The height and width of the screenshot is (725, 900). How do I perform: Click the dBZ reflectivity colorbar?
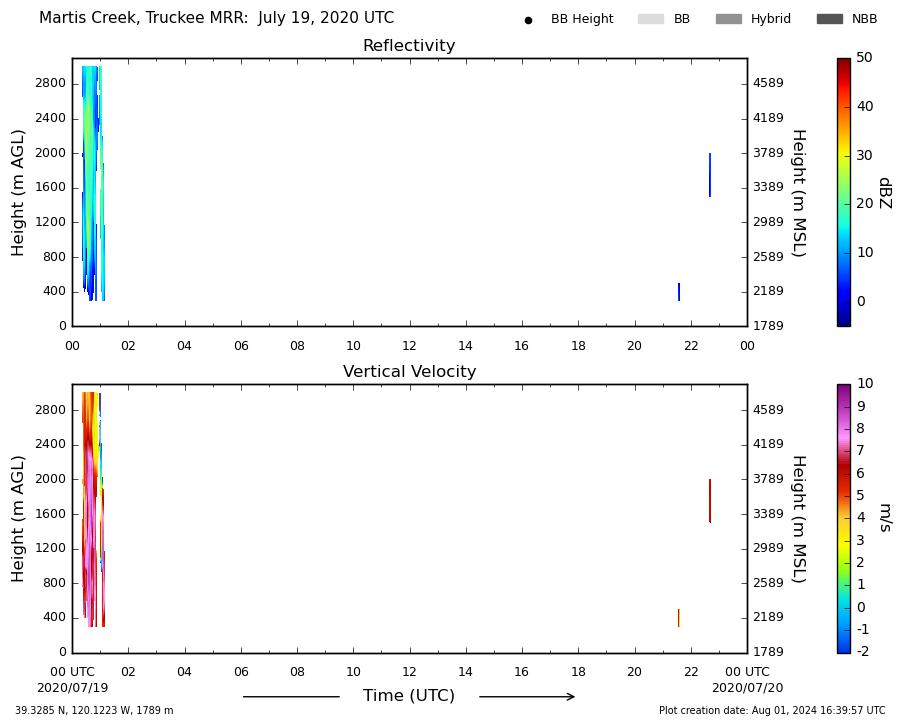pos(844,192)
